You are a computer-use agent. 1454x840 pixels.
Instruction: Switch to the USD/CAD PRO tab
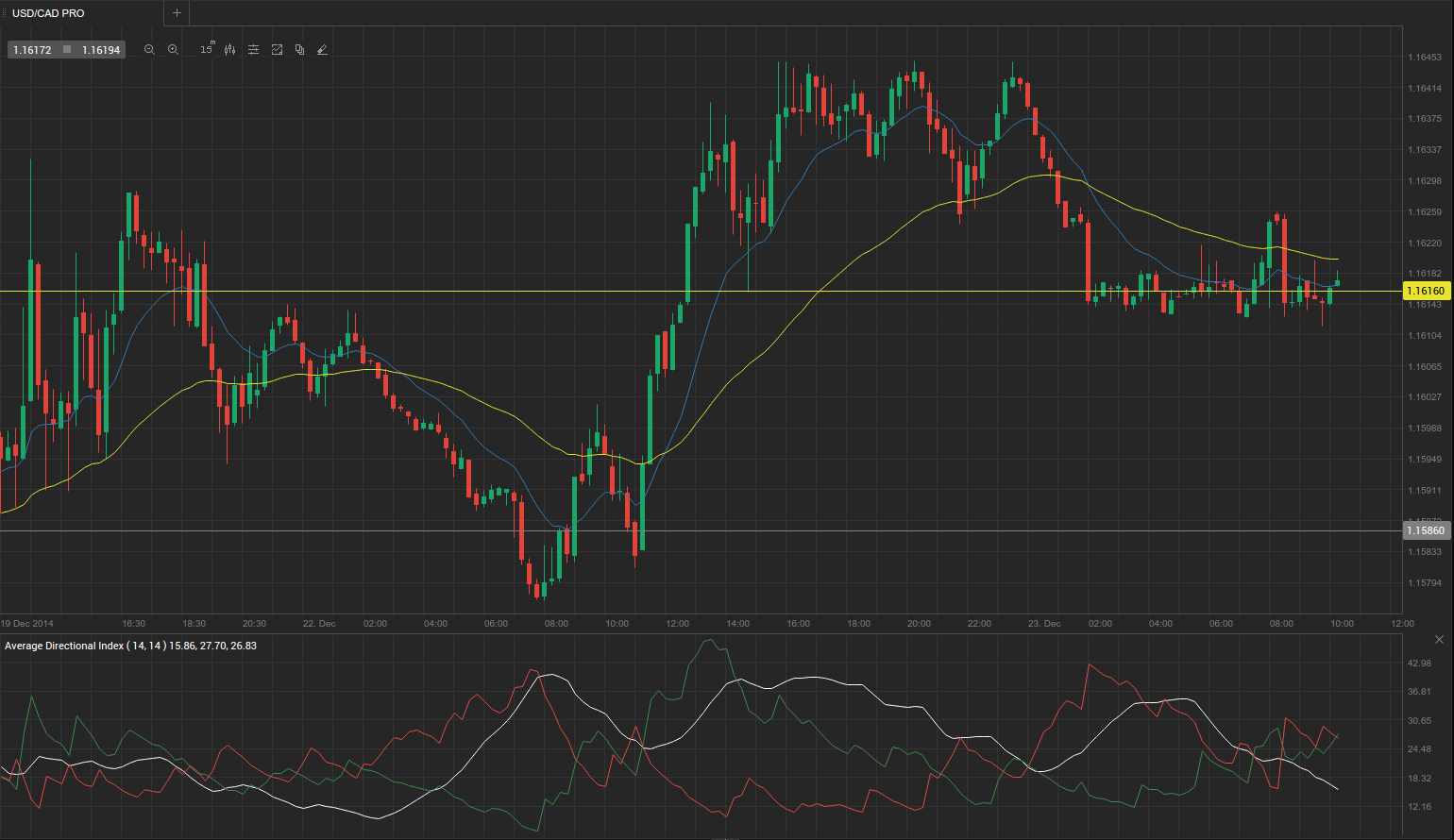click(48, 13)
